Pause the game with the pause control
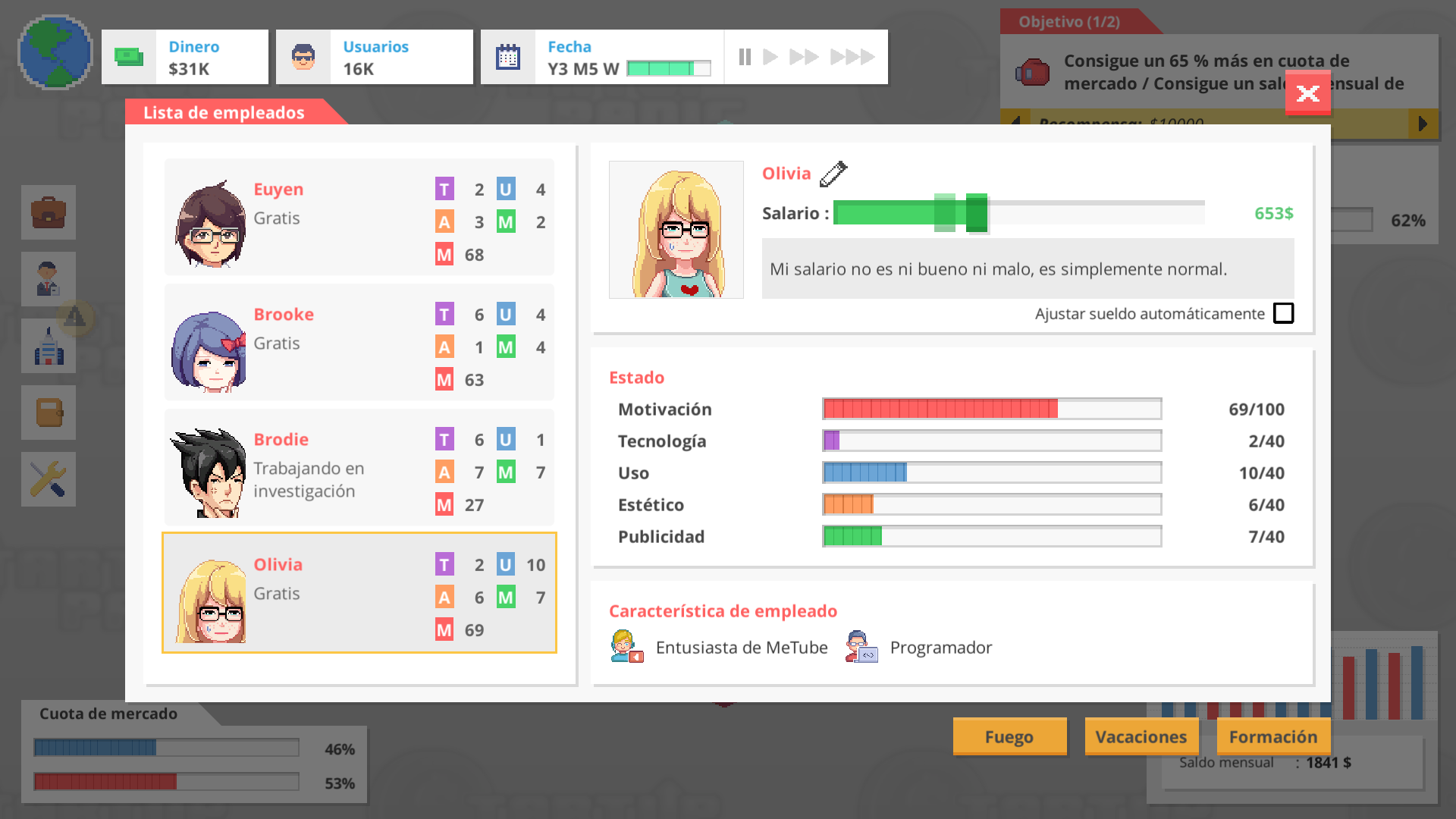1456x819 pixels. click(x=745, y=56)
